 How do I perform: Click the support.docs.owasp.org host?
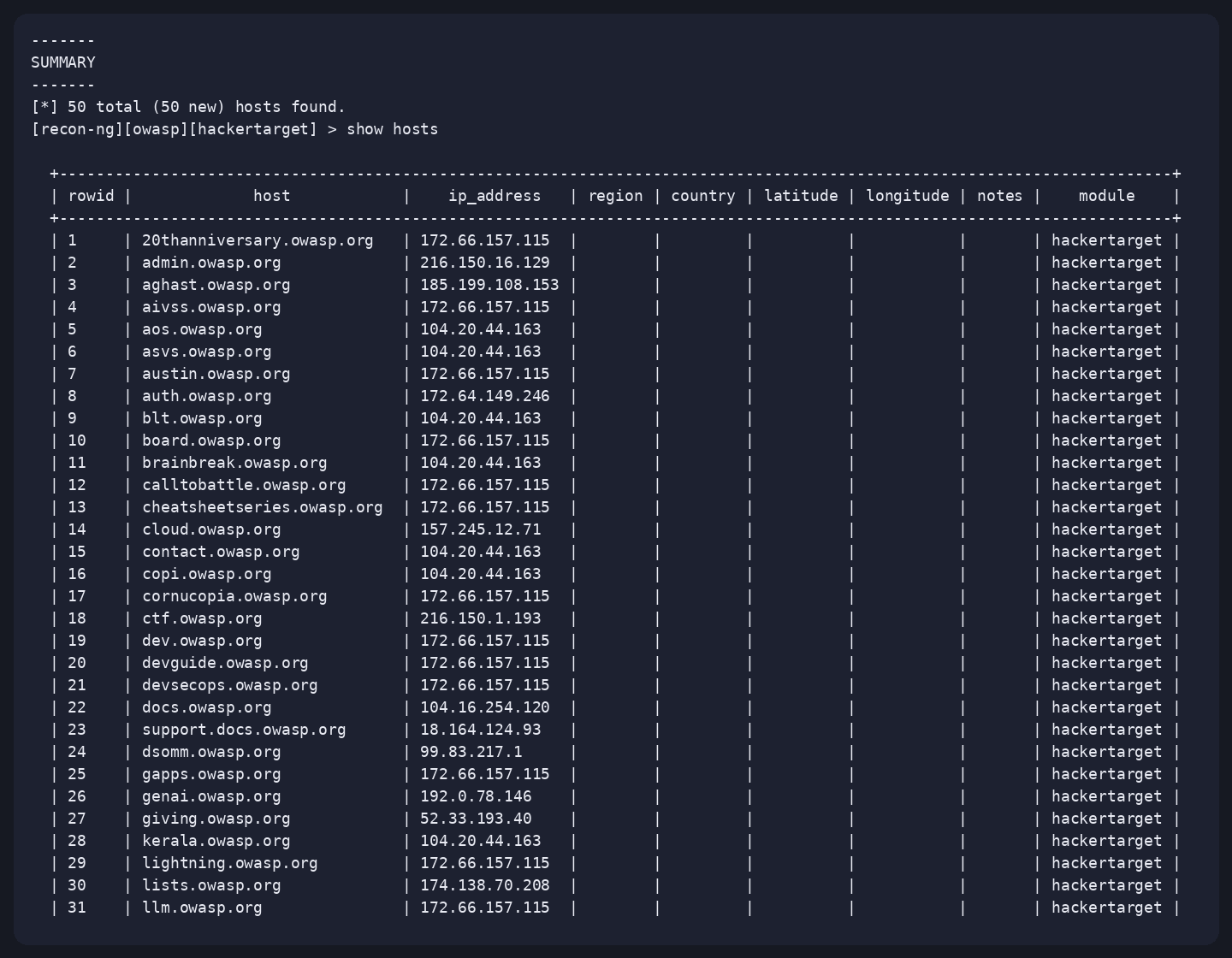point(244,730)
